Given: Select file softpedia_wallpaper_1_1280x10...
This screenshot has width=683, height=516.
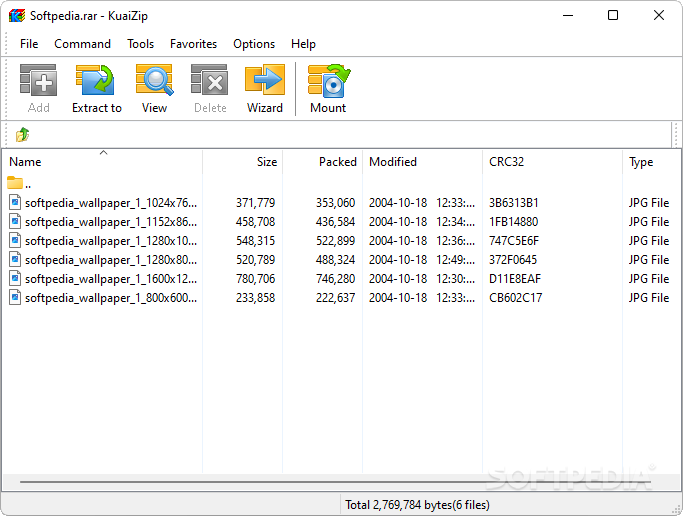Looking at the screenshot, I should tap(111, 241).
